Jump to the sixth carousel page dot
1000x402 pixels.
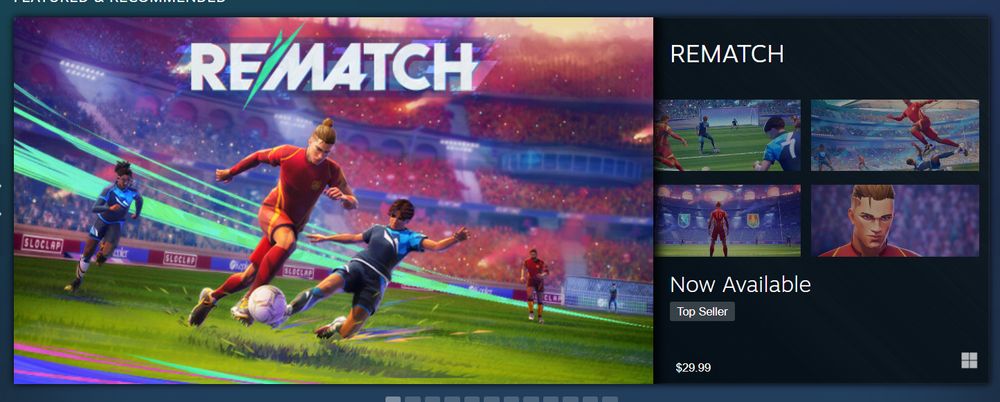tap(492, 399)
